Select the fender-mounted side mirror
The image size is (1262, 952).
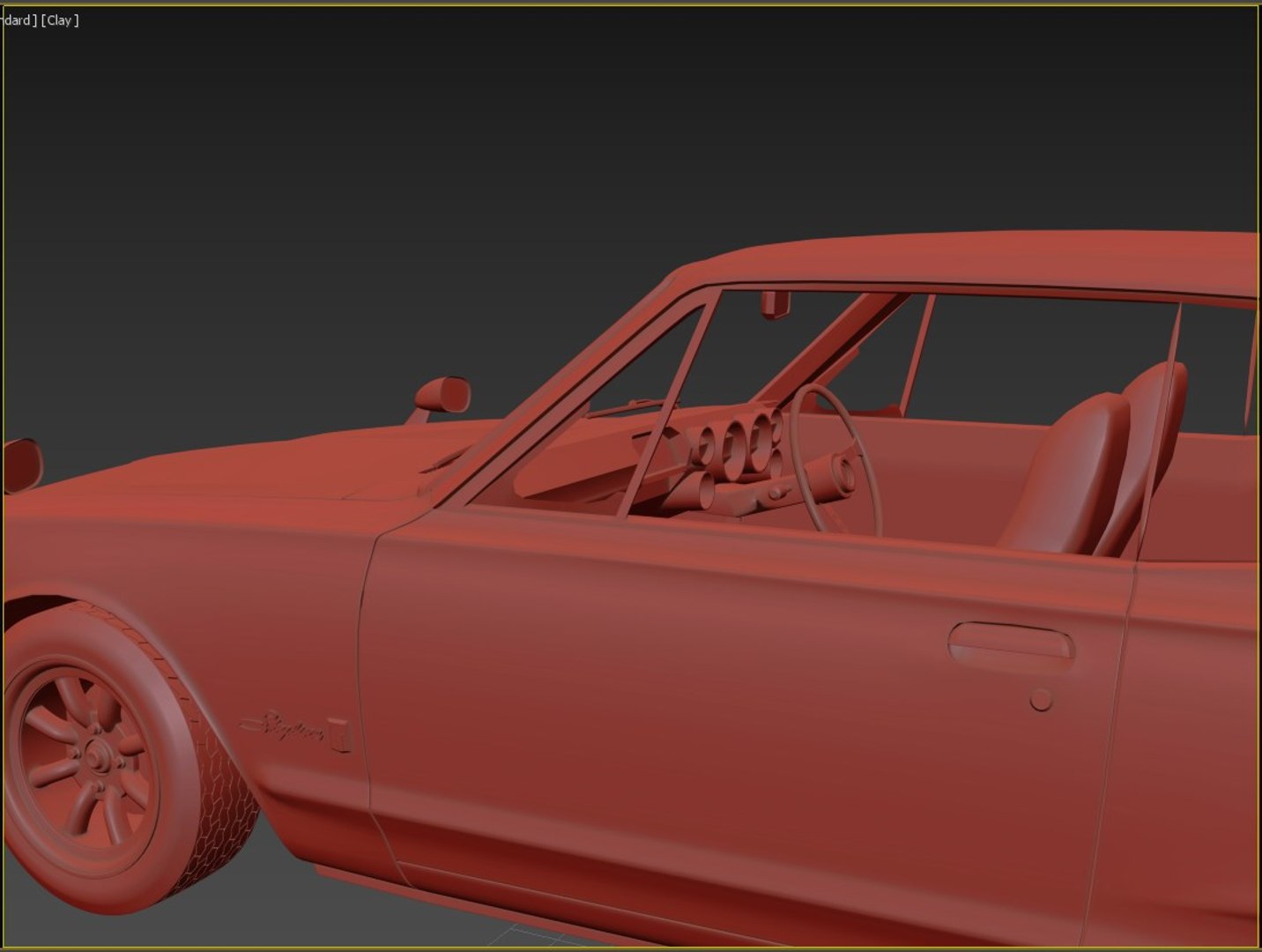(442, 396)
